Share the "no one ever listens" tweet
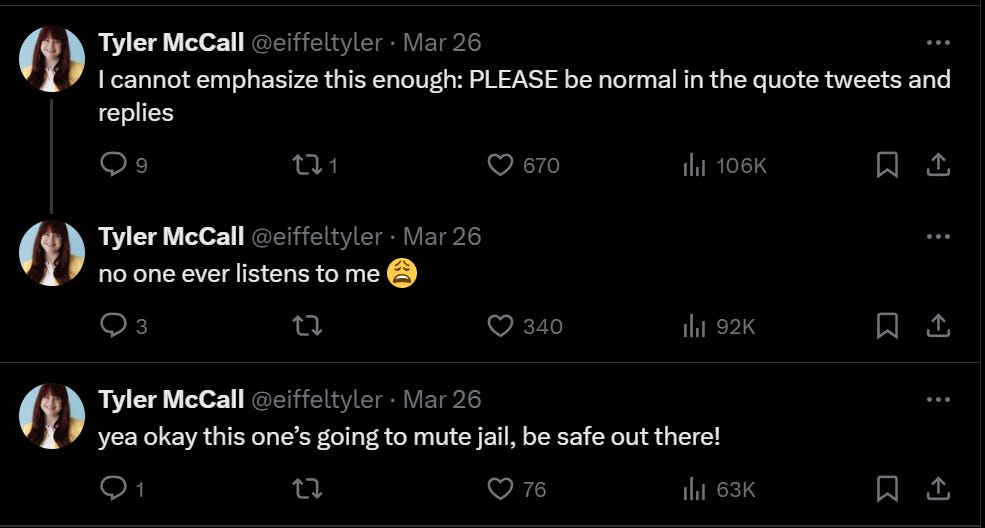Screen dimensions: 985x528 pos(938,326)
